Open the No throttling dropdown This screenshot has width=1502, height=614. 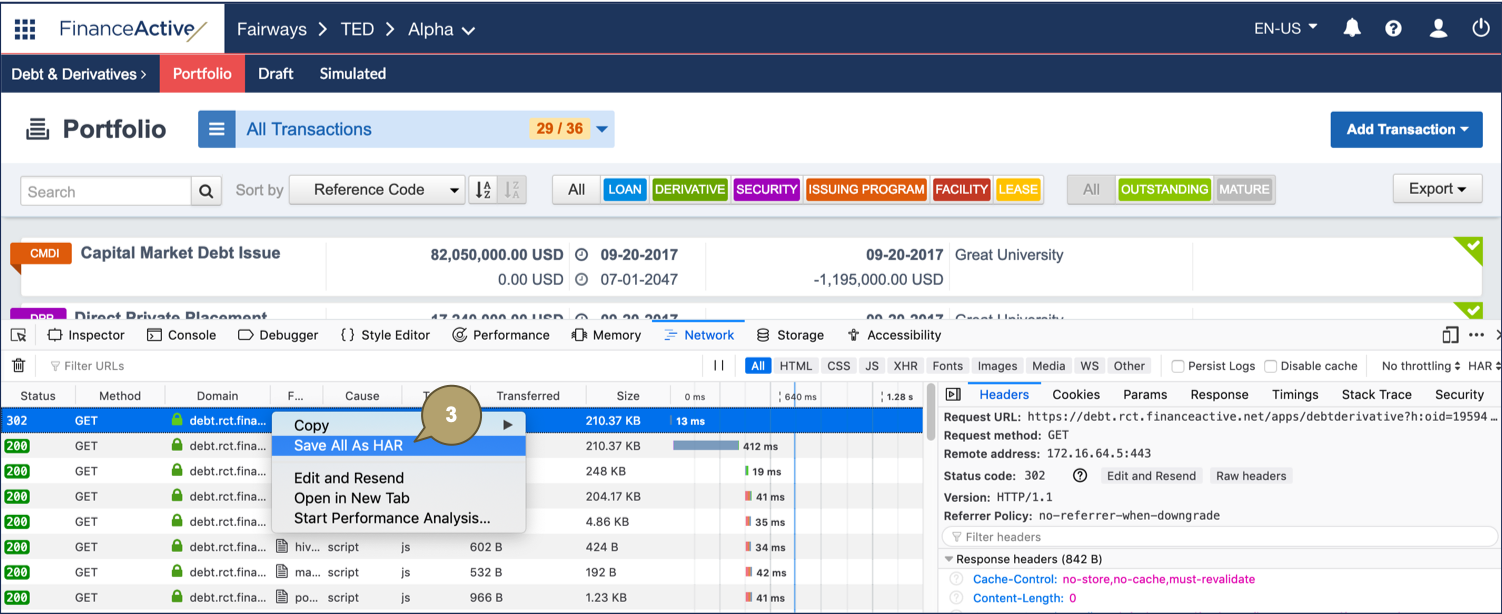[x=1419, y=365]
